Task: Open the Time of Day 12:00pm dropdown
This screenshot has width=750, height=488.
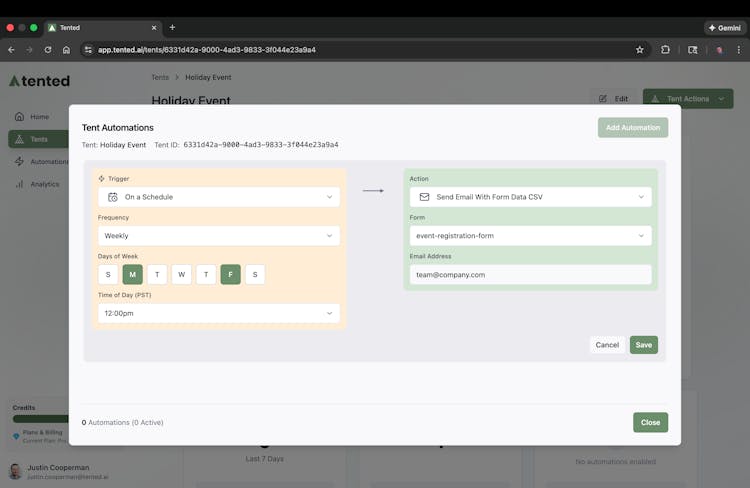Action: click(x=219, y=313)
